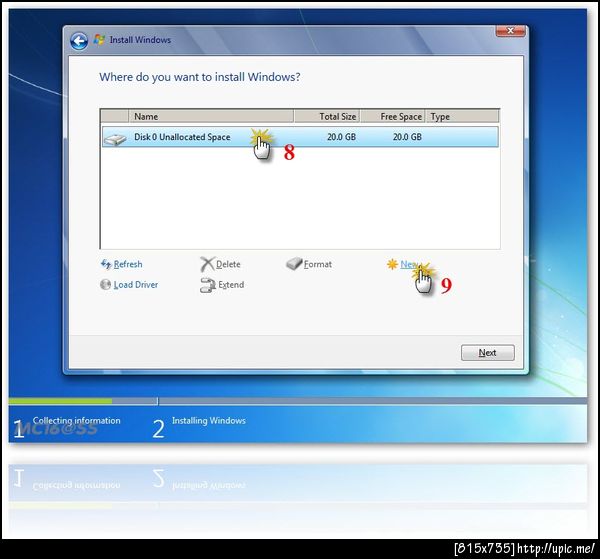Click the Next button
Screen dimensions: 600x559
[488, 352]
